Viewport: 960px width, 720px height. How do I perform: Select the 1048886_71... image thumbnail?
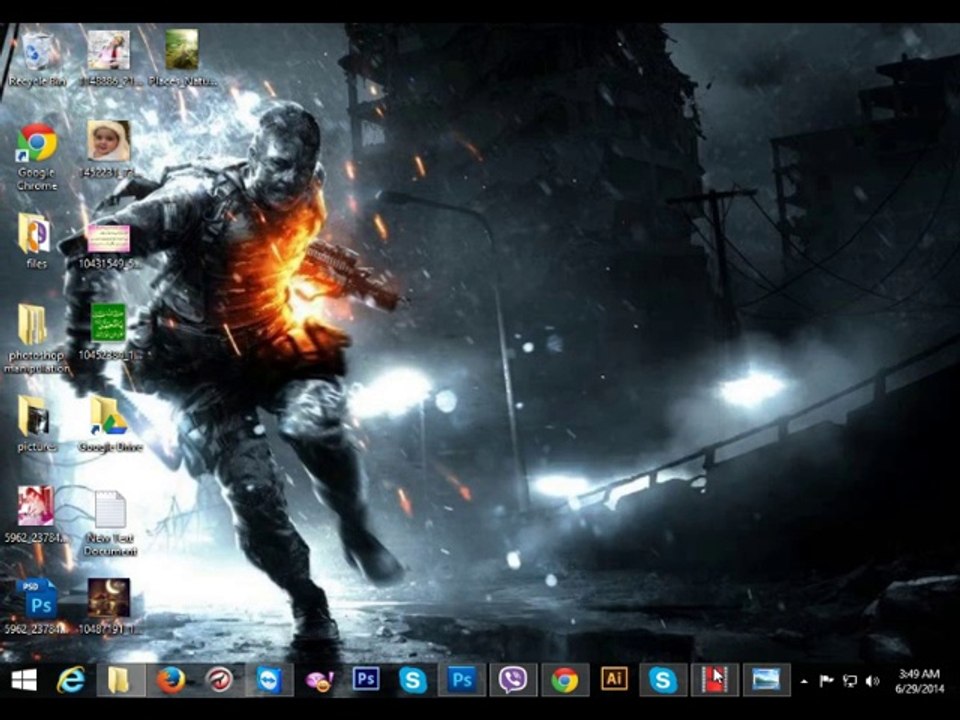pyautogui.click(x=109, y=58)
